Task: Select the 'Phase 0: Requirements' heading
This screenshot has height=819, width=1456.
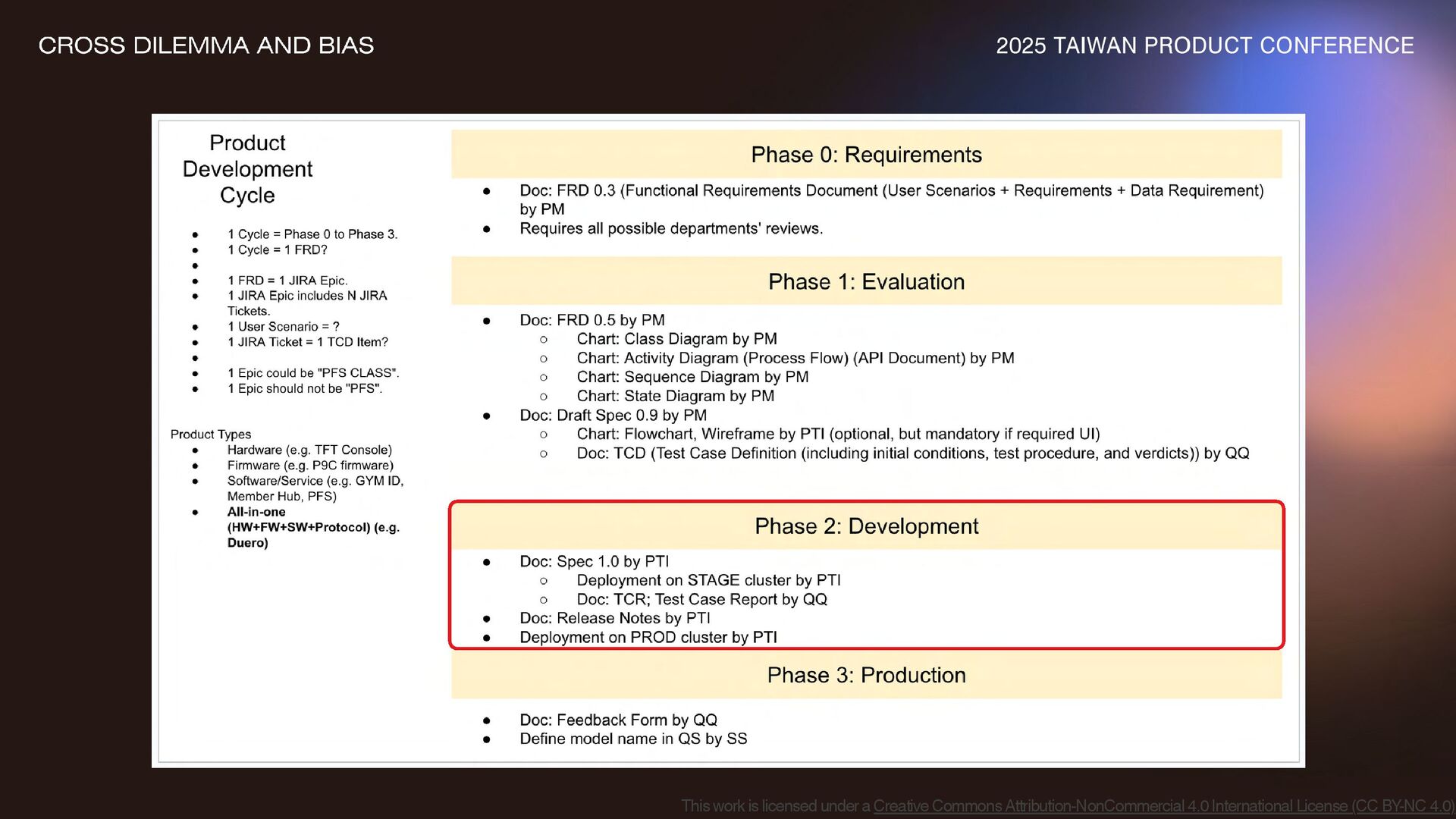Action: tap(866, 155)
